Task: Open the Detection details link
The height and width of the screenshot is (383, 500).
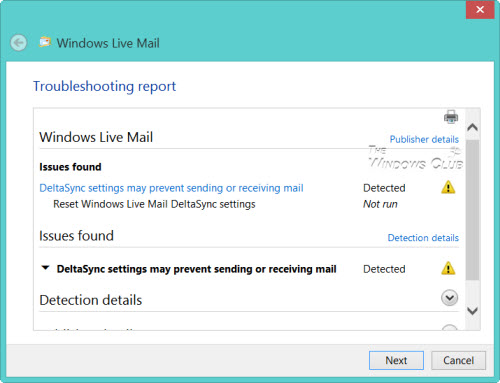Action: pyautogui.click(x=423, y=238)
